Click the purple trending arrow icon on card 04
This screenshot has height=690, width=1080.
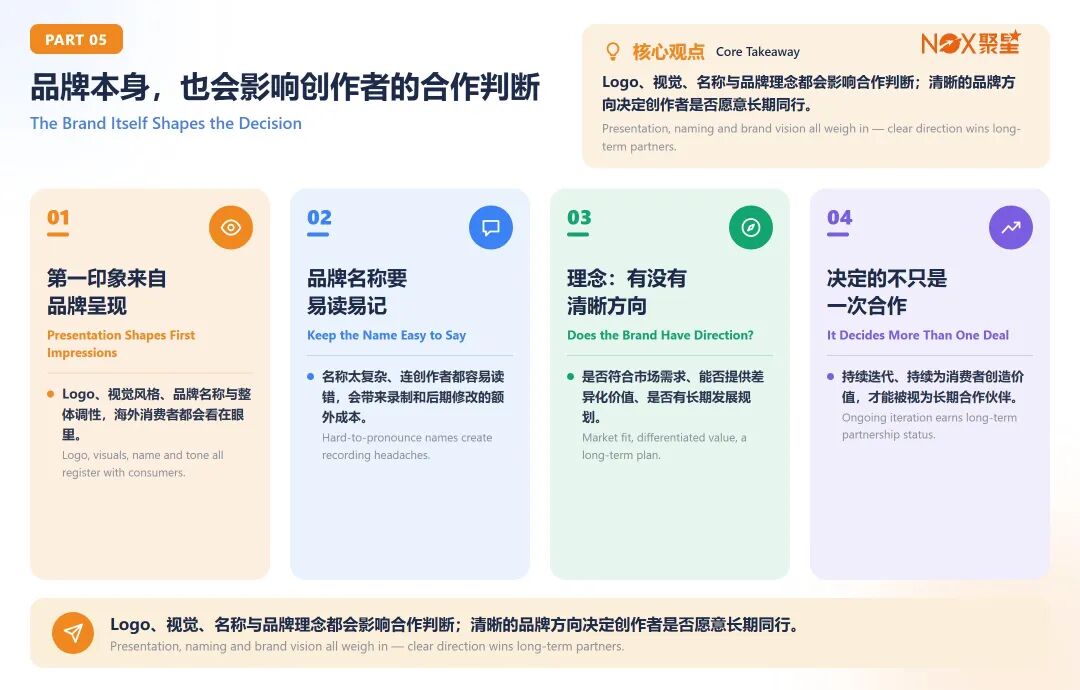click(x=1011, y=227)
